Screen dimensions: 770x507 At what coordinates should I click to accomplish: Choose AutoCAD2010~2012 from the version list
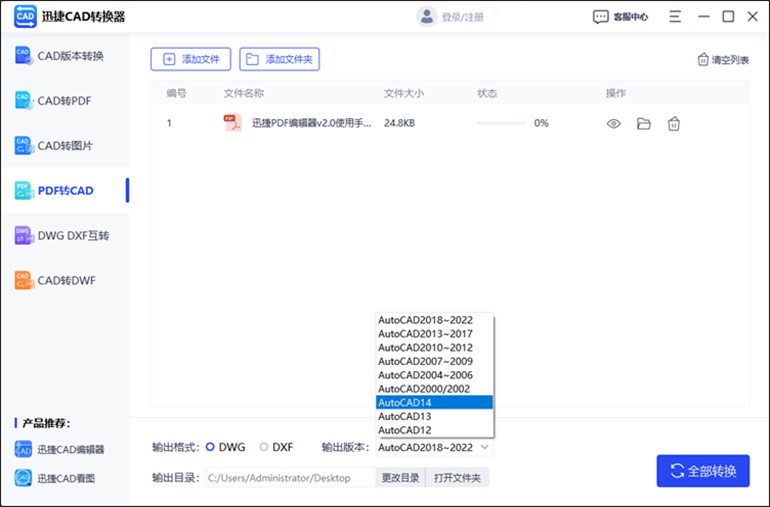(x=434, y=347)
